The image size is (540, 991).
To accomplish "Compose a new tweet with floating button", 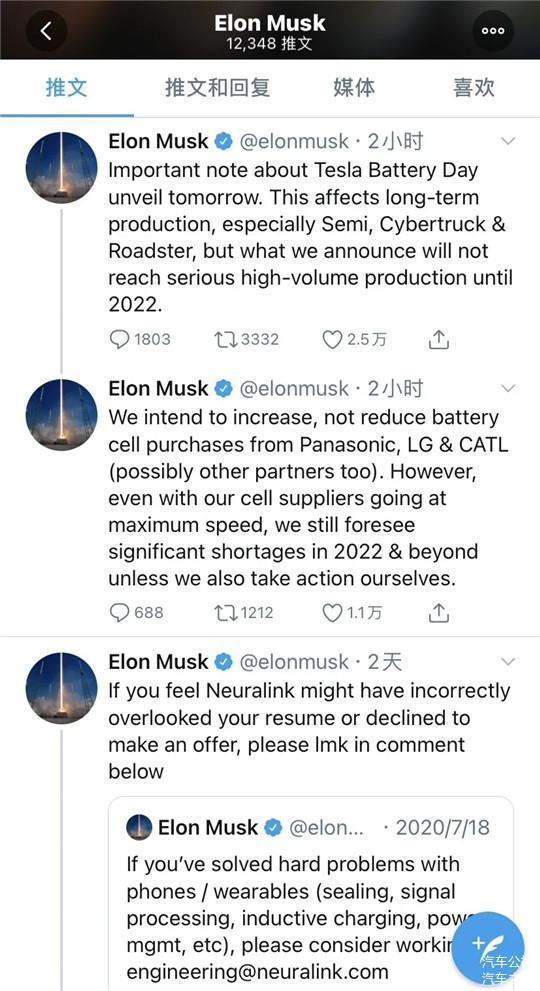I will [x=488, y=947].
